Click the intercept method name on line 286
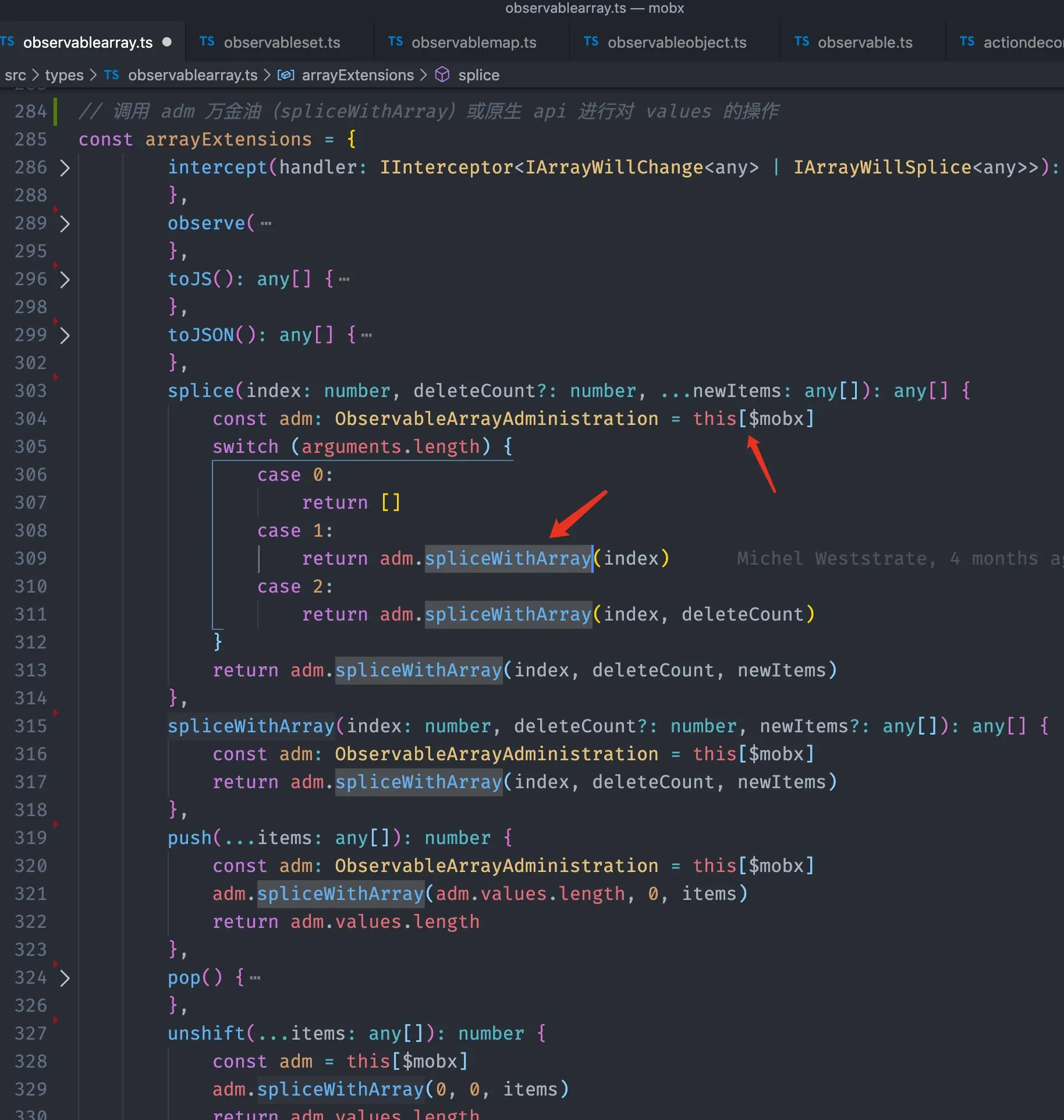Viewport: 1064px width, 1120px height. [x=218, y=167]
